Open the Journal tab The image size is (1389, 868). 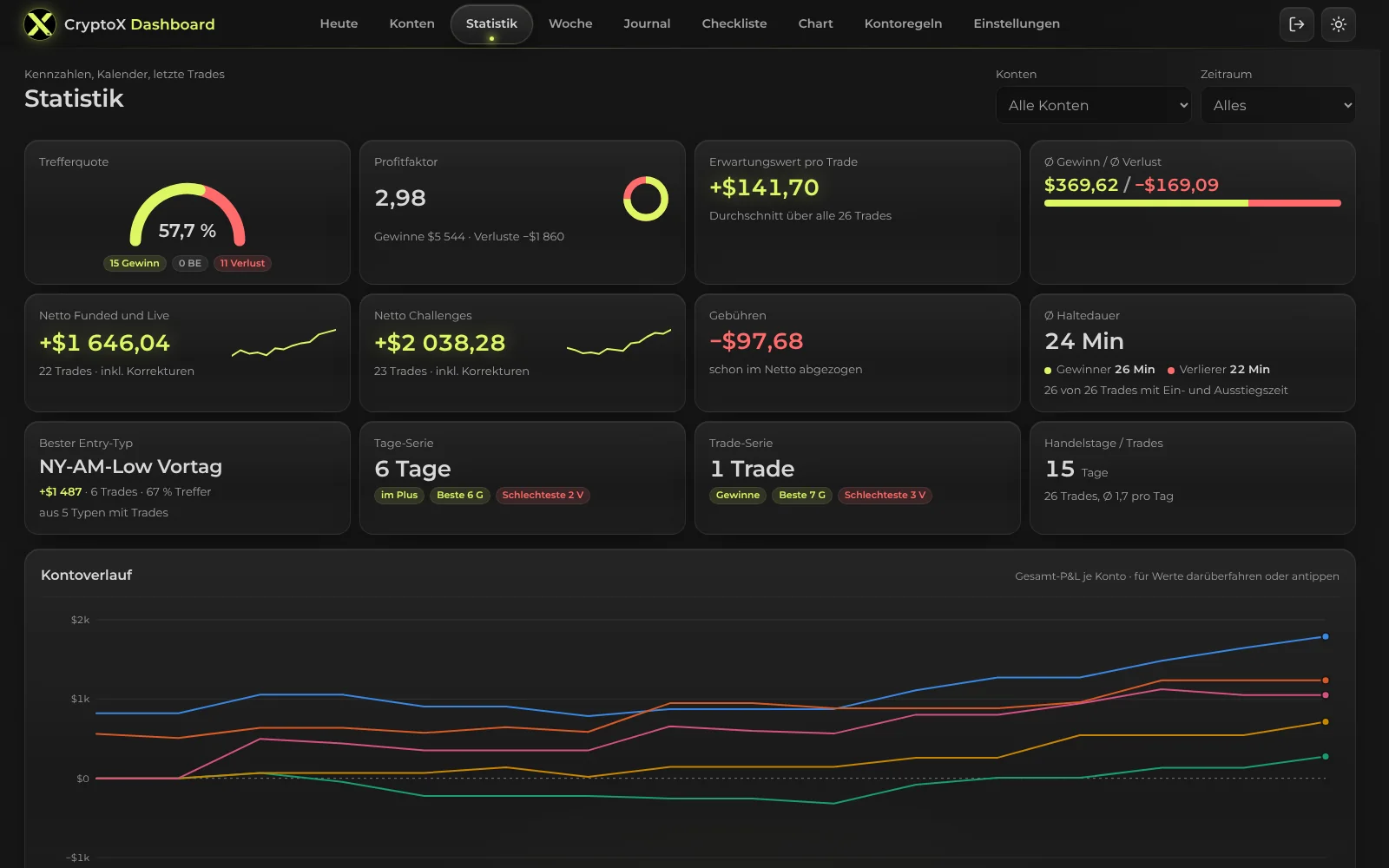(x=647, y=23)
